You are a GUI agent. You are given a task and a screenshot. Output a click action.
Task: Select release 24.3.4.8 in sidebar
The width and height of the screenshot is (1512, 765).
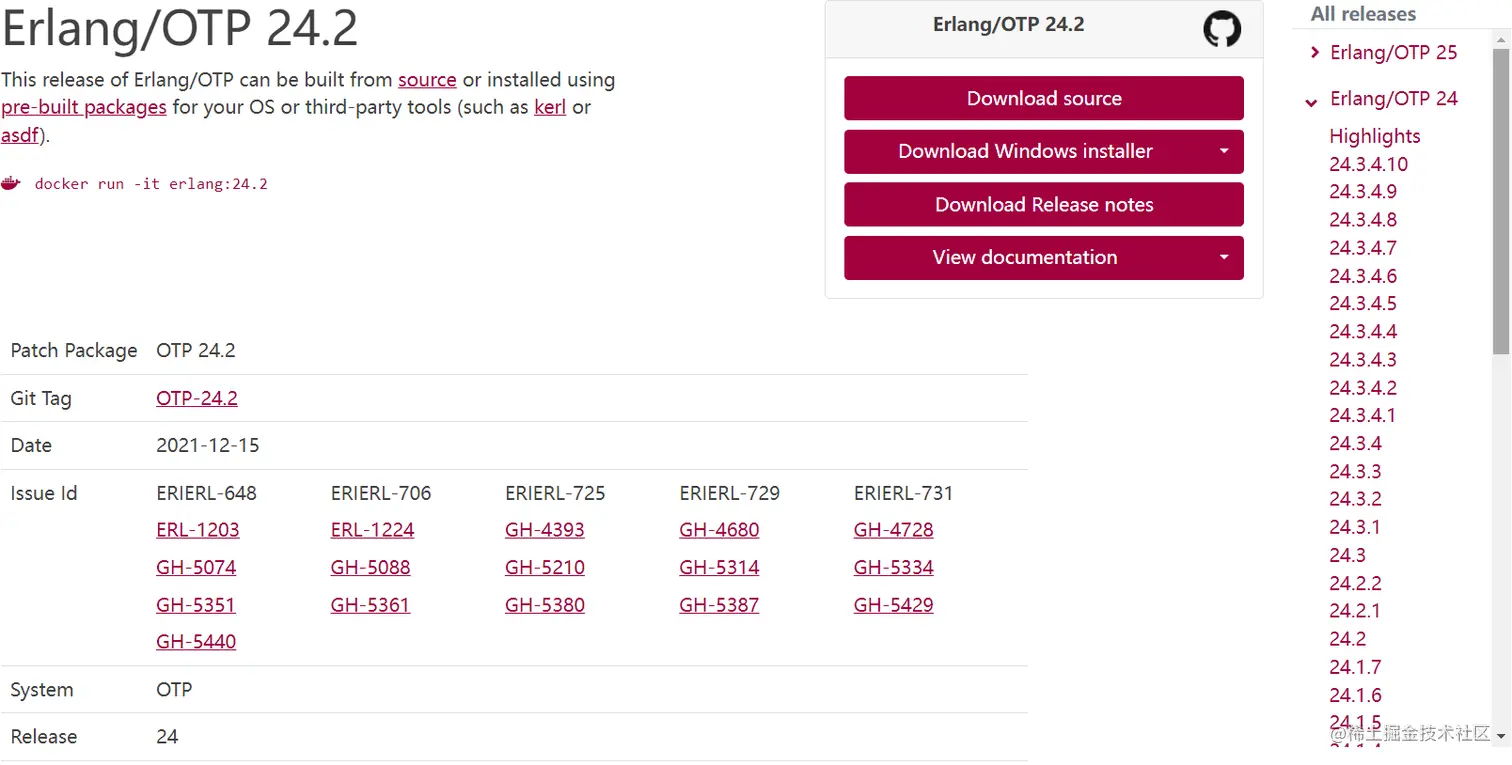pyautogui.click(x=1363, y=220)
